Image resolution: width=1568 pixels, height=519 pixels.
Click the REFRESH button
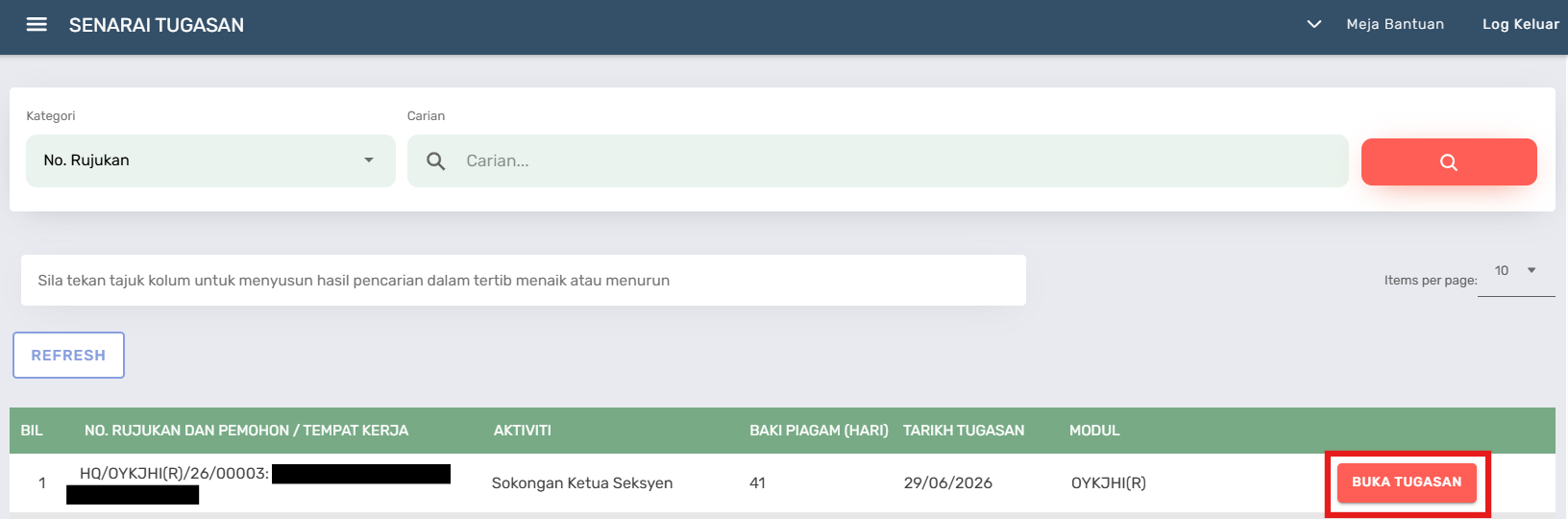tap(68, 355)
